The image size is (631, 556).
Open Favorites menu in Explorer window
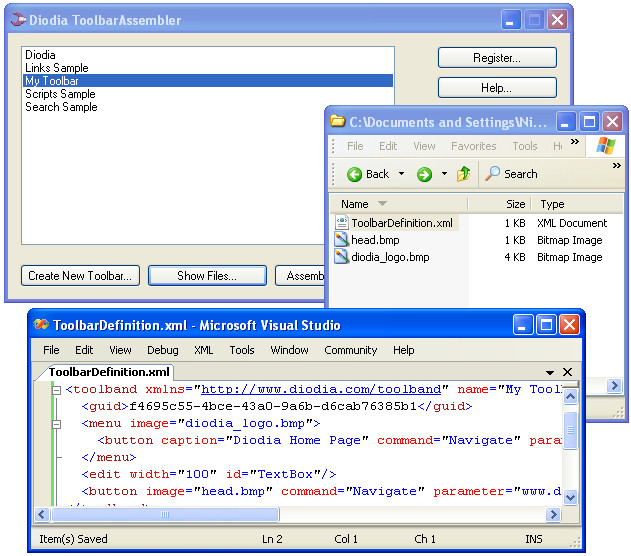pos(474,146)
